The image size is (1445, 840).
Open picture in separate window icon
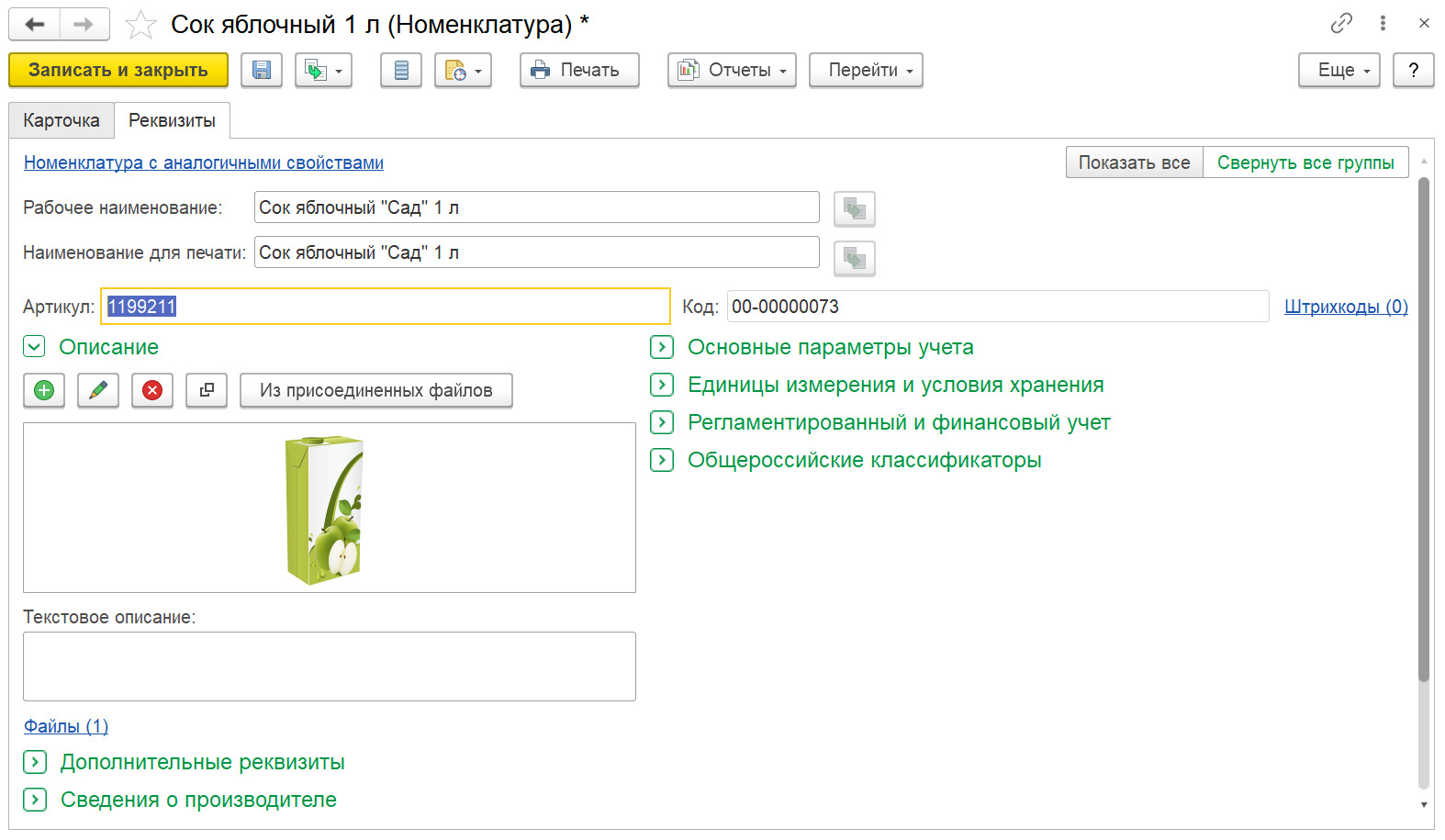207,390
